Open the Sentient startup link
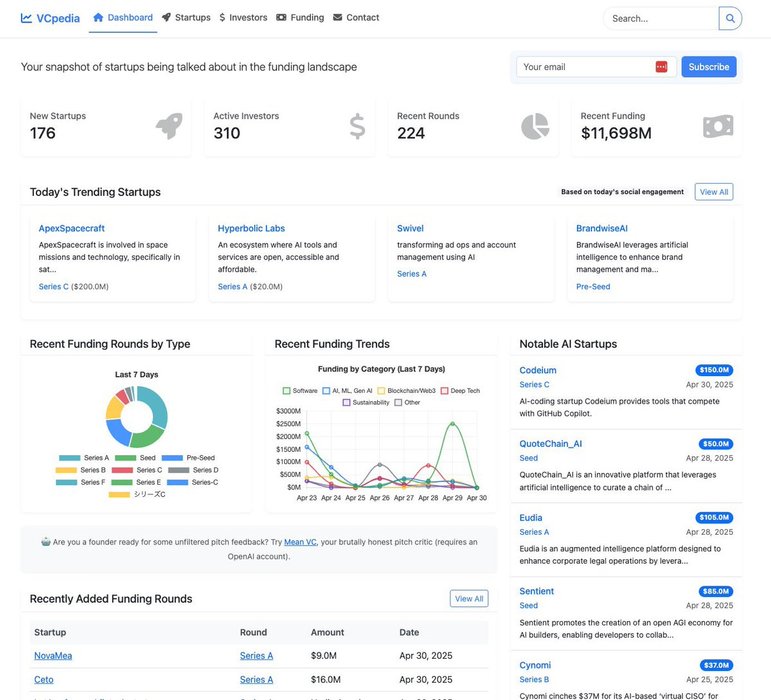771x700 pixels. (537, 591)
